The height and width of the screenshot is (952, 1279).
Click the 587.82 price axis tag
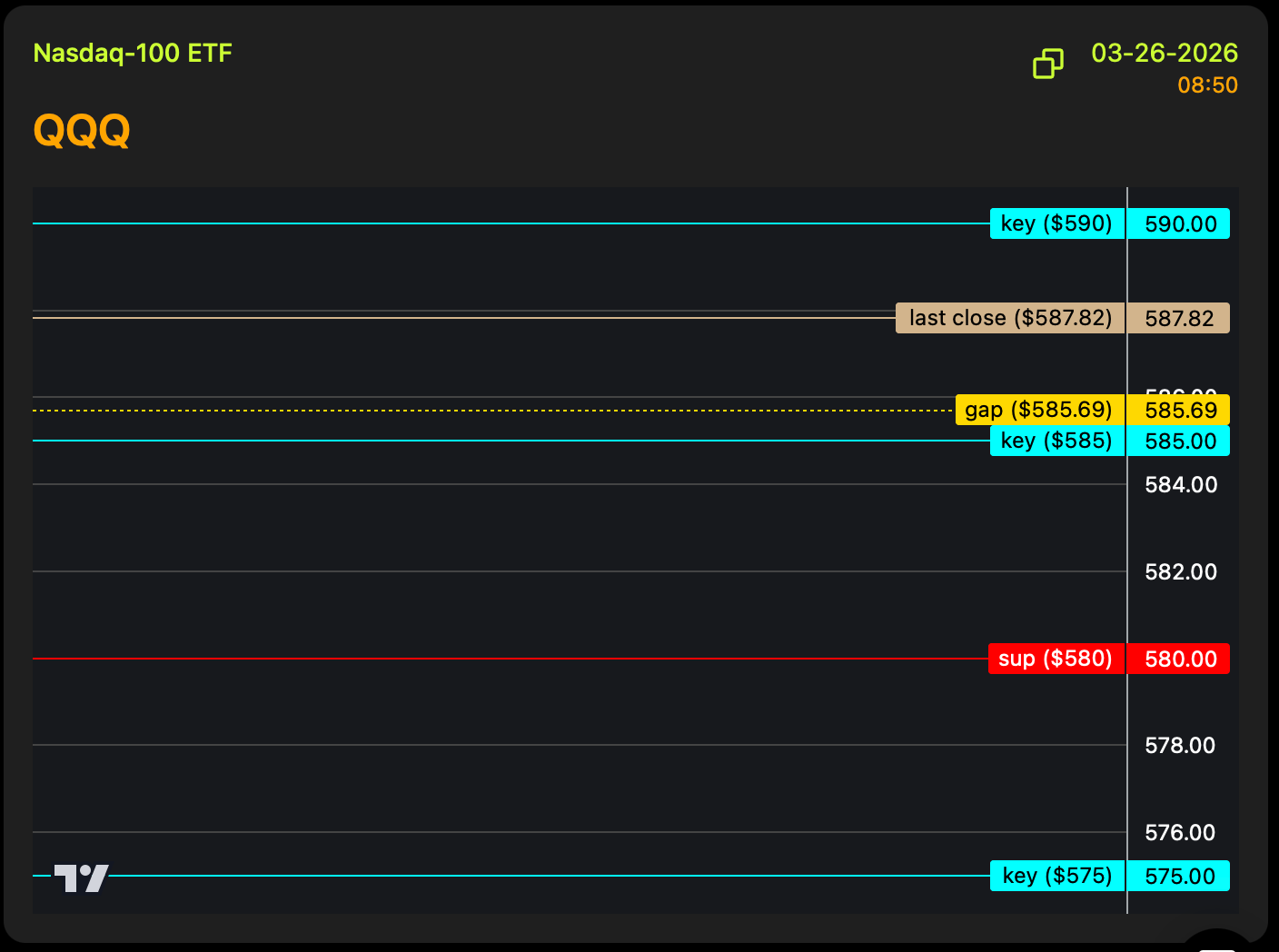pyautogui.click(x=1179, y=318)
